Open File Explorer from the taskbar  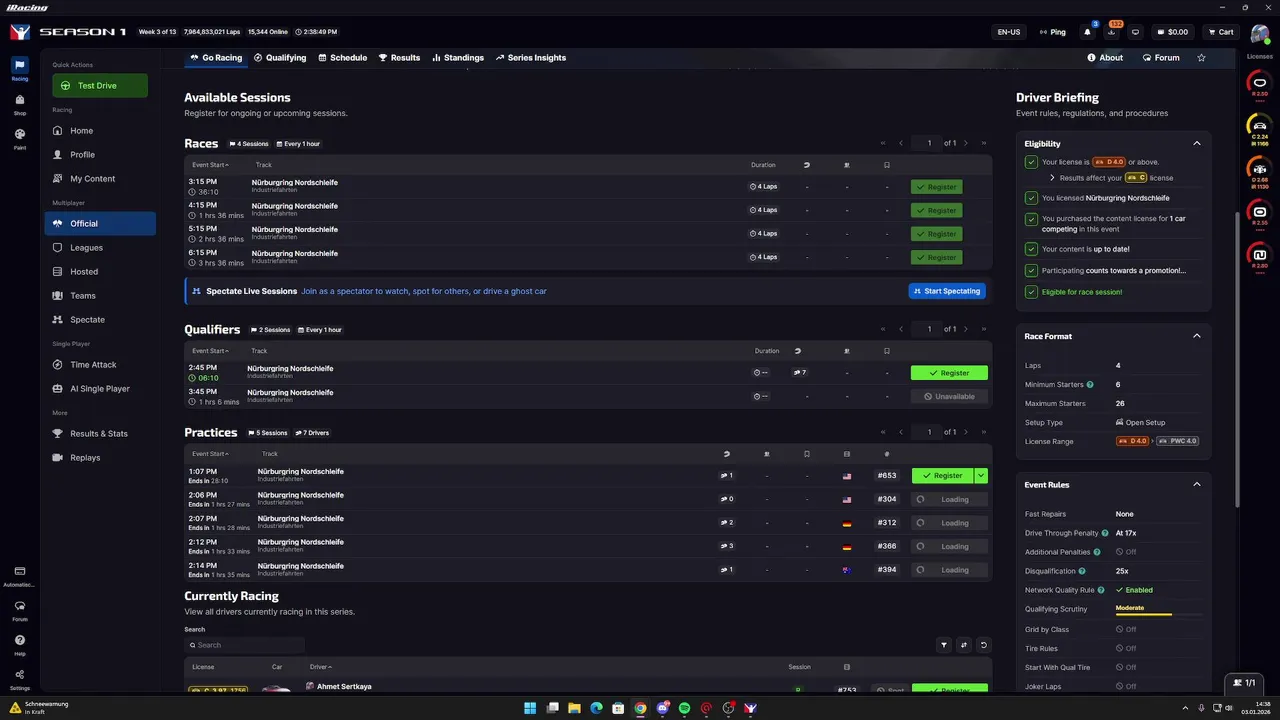pos(574,708)
